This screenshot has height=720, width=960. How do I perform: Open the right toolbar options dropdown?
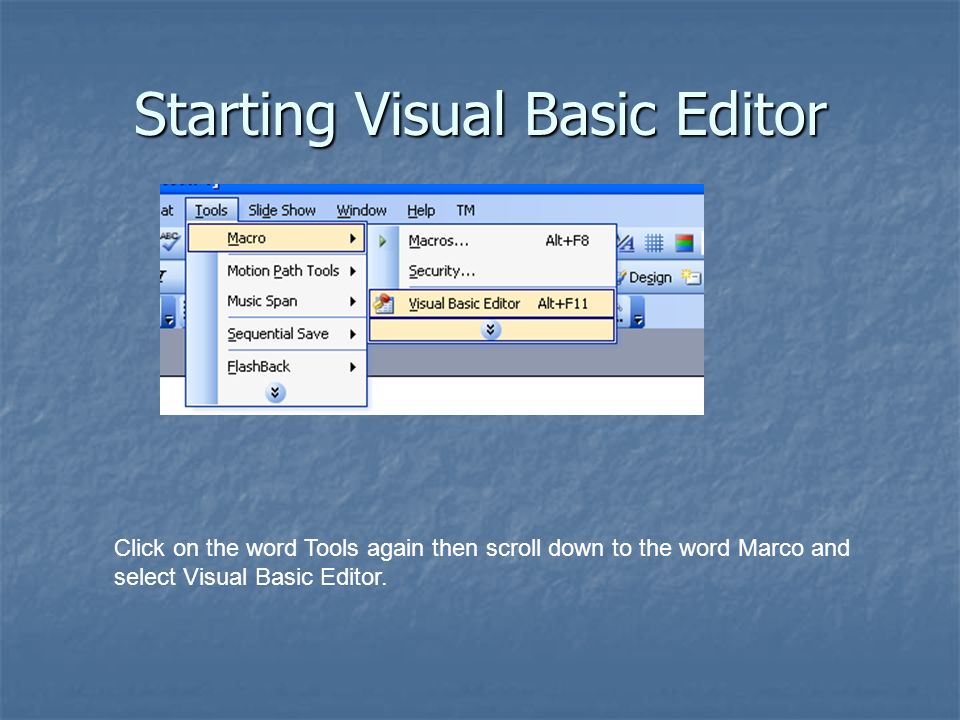637,313
